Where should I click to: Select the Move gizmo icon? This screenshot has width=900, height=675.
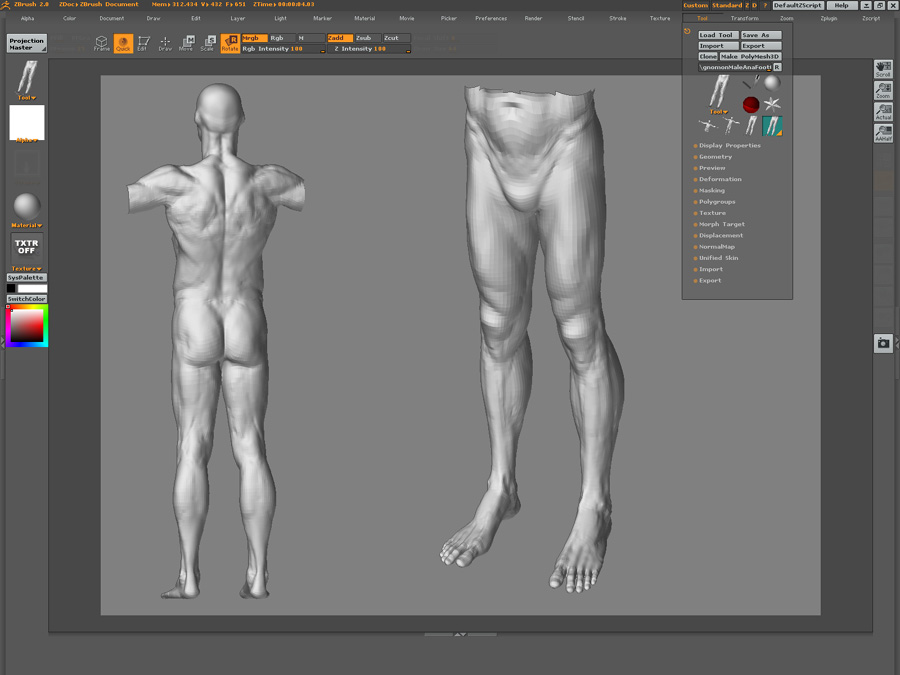(x=187, y=43)
